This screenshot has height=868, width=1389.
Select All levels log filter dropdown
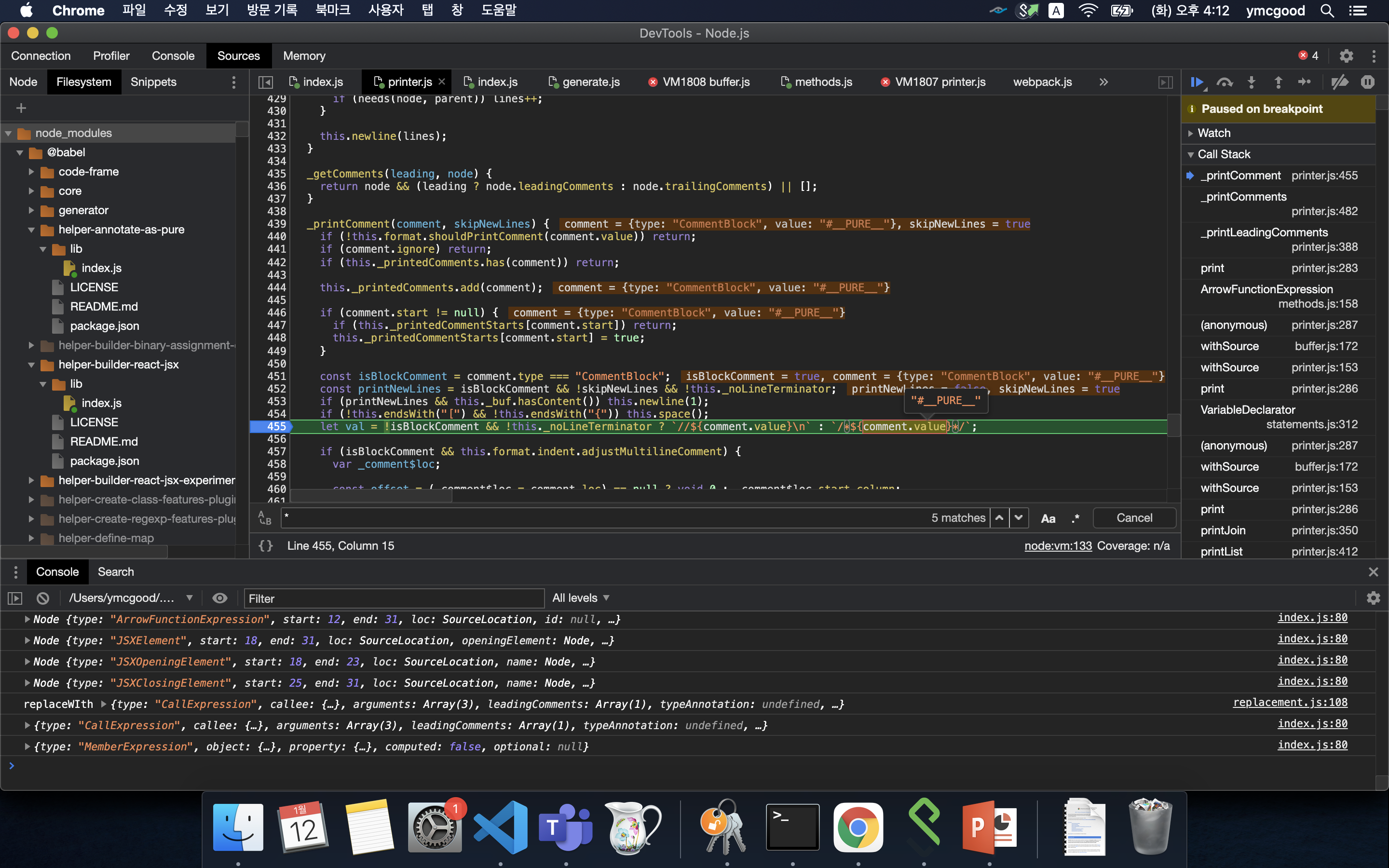[580, 597]
